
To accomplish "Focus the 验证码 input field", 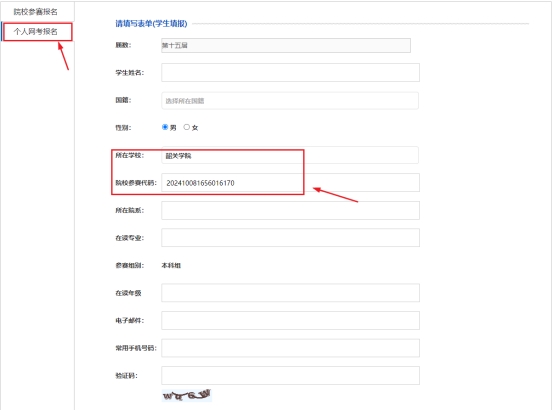I will (x=290, y=375).
